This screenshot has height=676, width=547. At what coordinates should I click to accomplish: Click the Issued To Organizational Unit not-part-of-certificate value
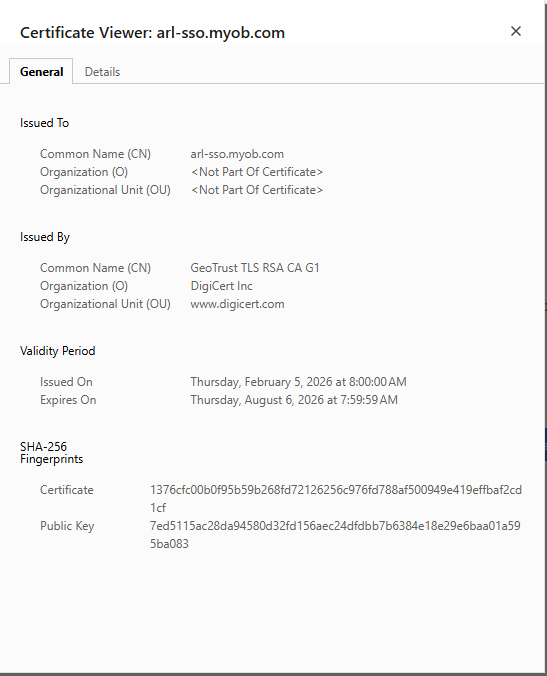pyautogui.click(x=257, y=190)
